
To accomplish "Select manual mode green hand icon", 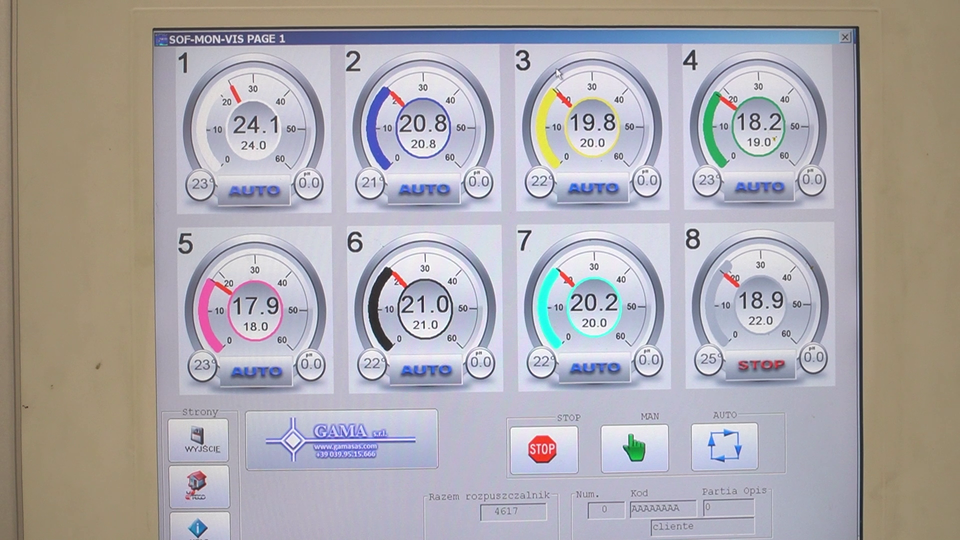I will point(634,448).
